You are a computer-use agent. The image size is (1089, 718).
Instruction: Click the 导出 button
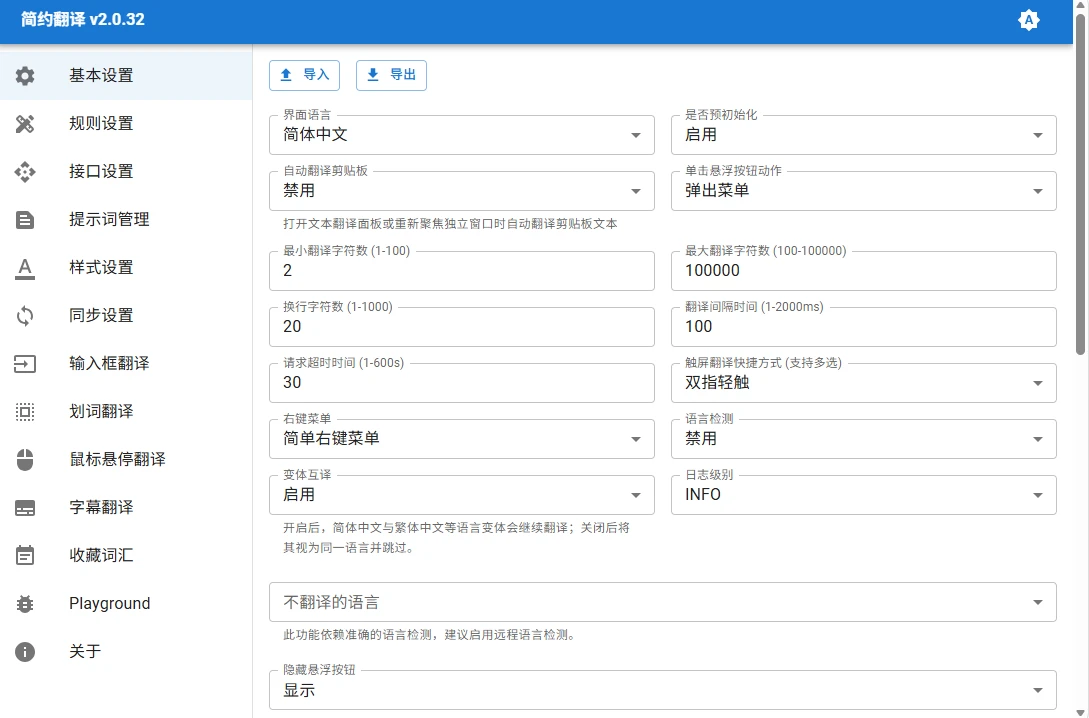(x=391, y=75)
